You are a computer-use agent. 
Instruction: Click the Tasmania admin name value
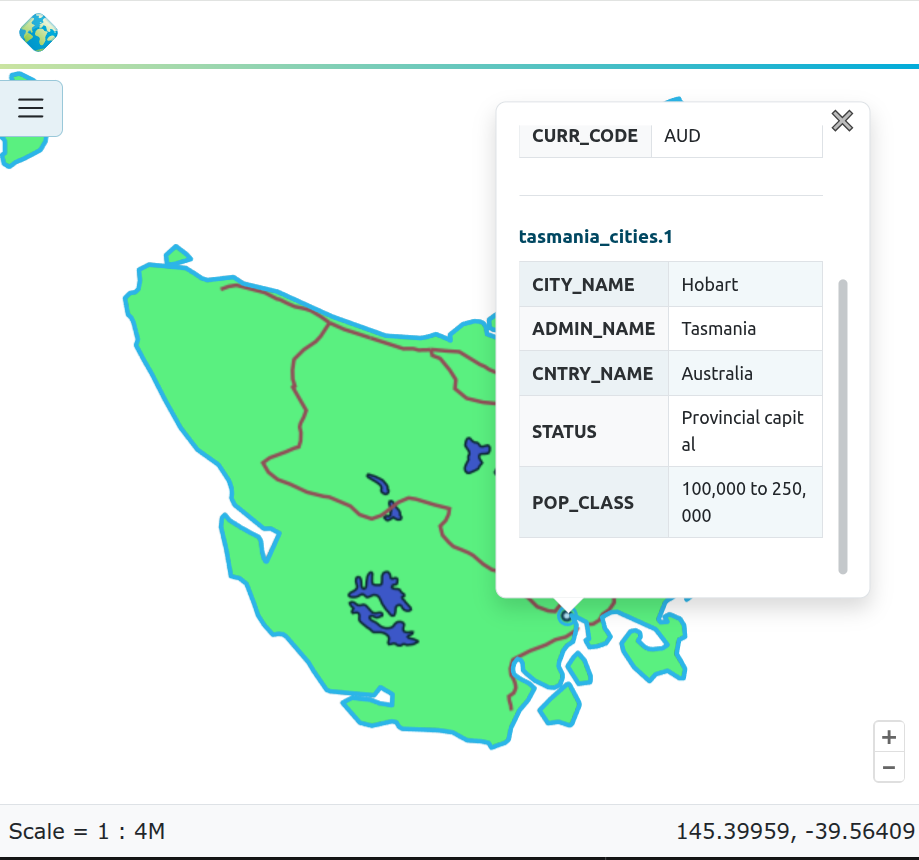(719, 329)
